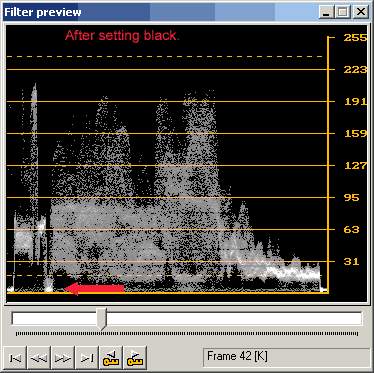Click the 31 level label
Image resolution: width=374 pixels, height=373 pixels.
click(x=352, y=262)
